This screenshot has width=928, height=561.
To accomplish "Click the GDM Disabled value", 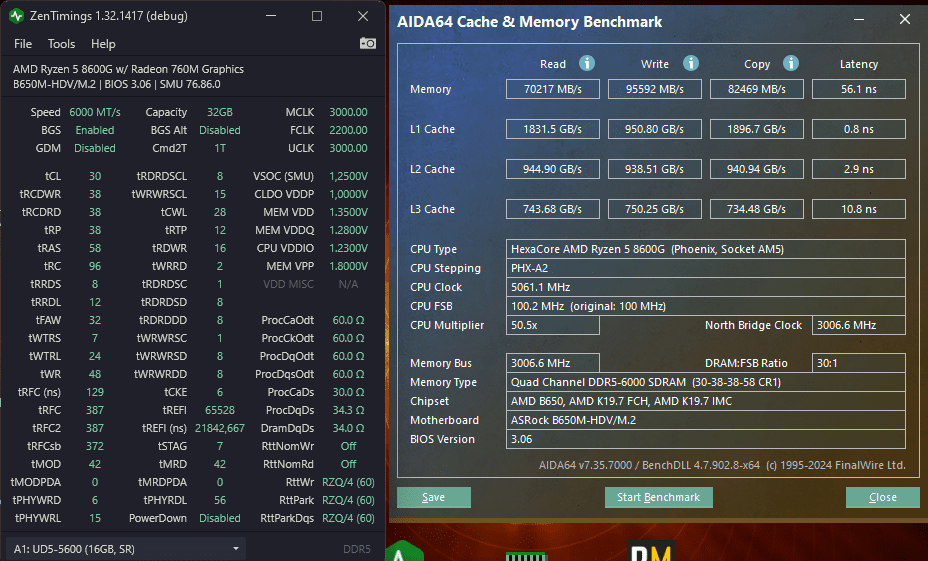I will [x=95, y=148].
